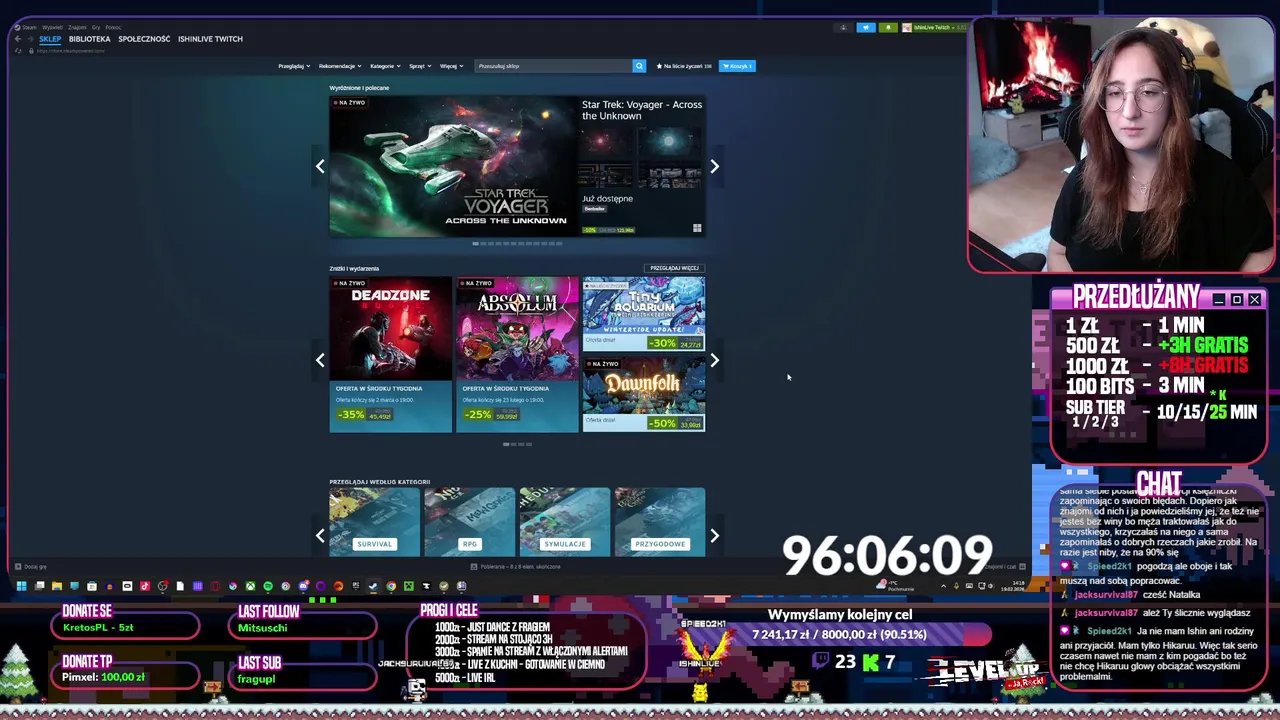Open the Tiny Aquarium daily deal
1280x720 pixels.
pos(644,314)
